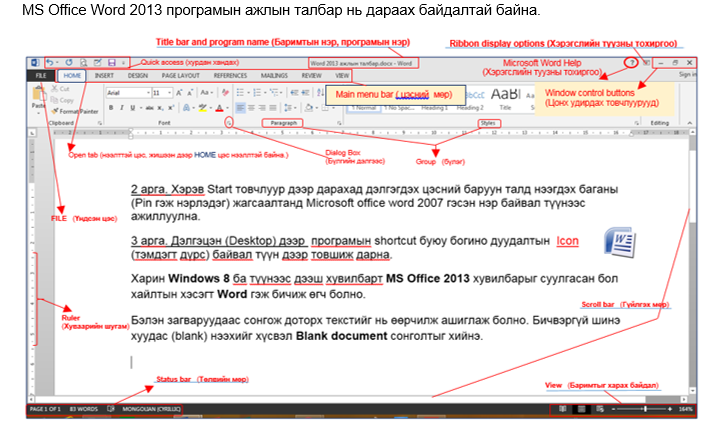Click the Numbering list icon
Screen dimensions: 705x442
pos(257,93)
